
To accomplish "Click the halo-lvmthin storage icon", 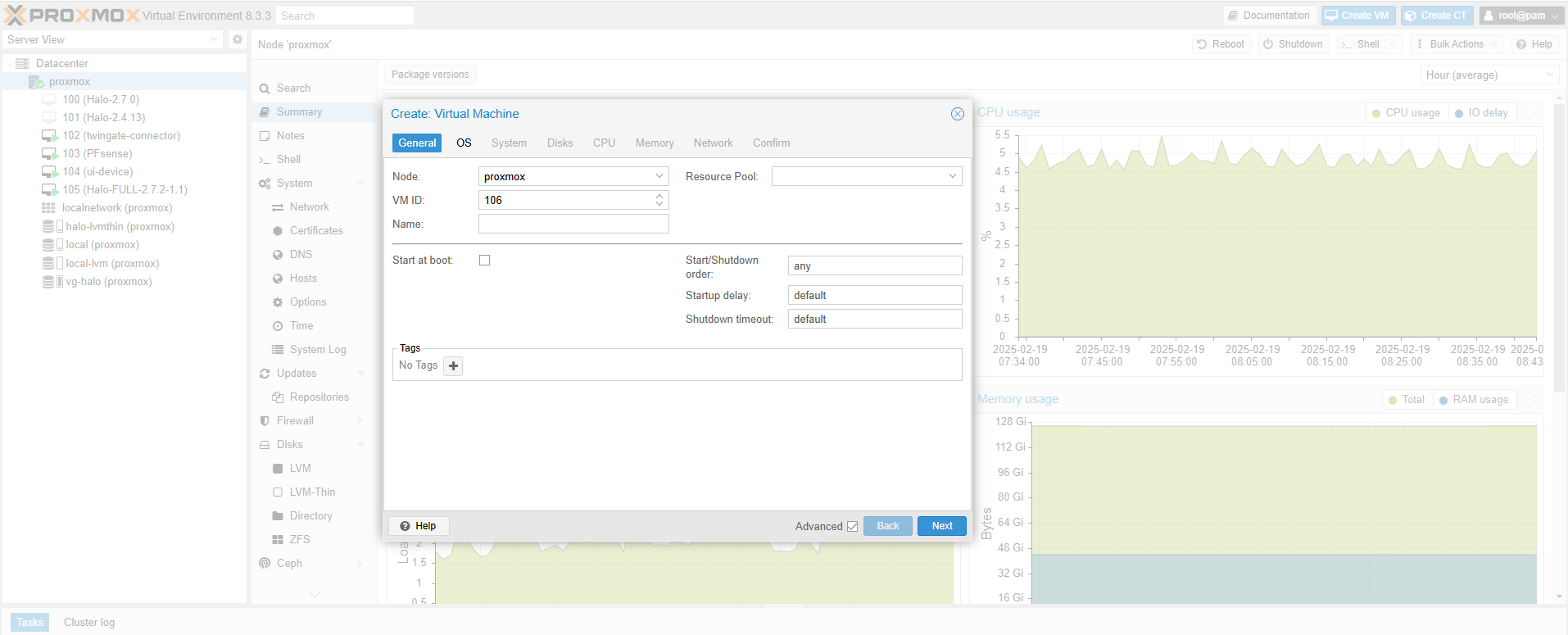I will coord(49,227).
